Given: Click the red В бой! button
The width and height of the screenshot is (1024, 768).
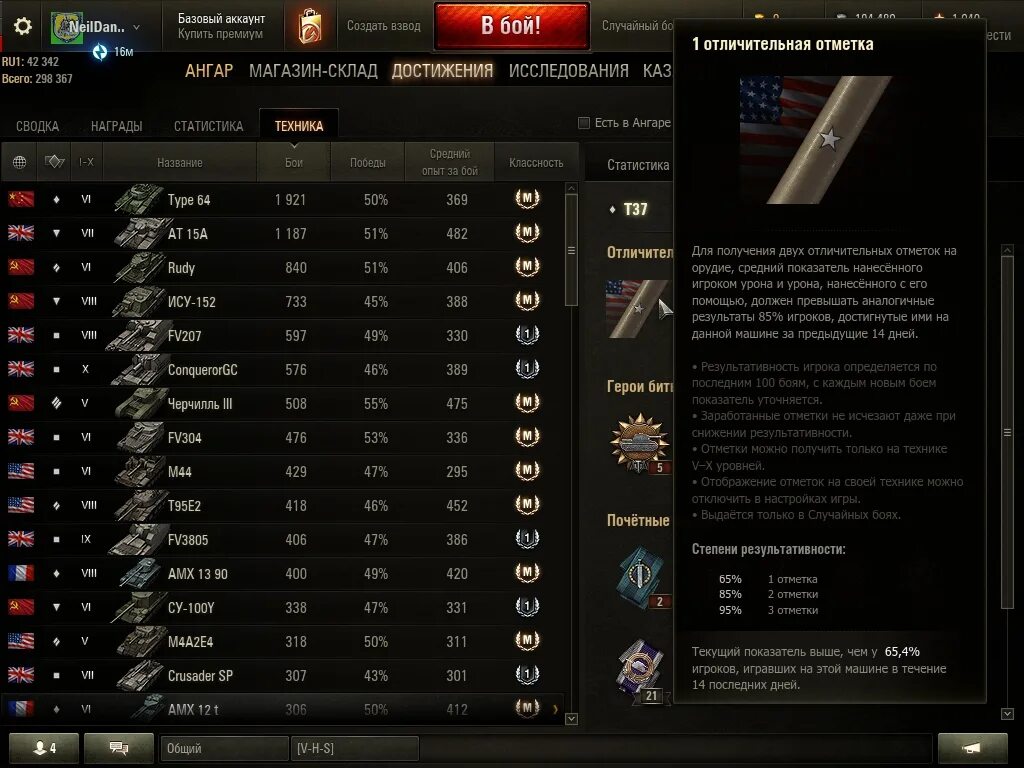Looking at the screenshot, I should [x=511, y=26].
